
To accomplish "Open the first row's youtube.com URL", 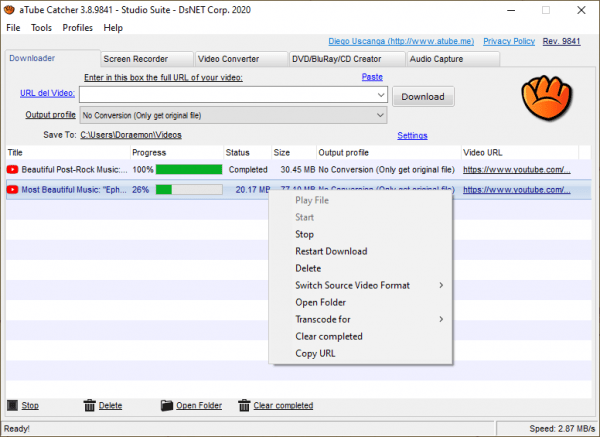I will tap(517, 170).
